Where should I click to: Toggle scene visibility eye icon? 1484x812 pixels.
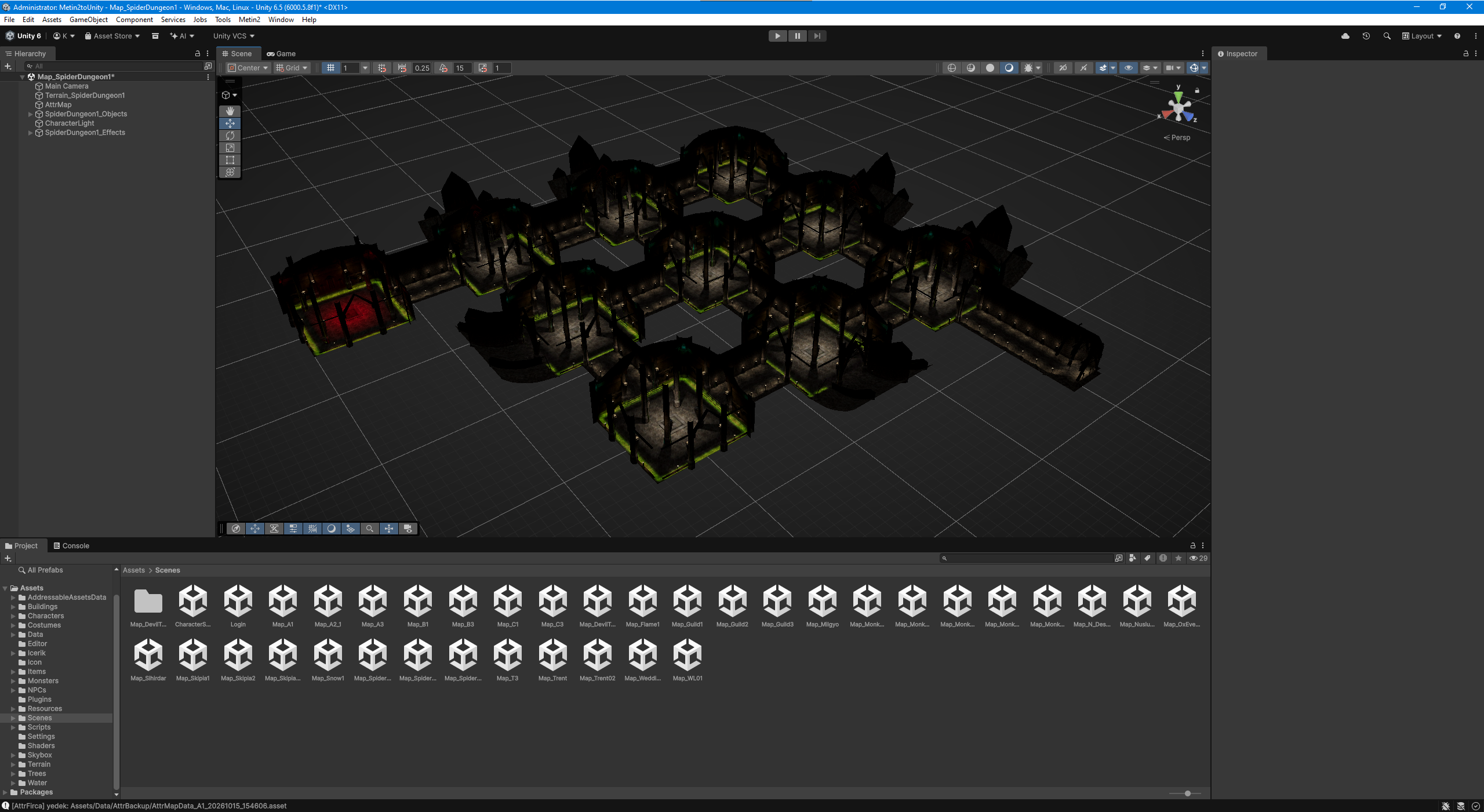1128,68
